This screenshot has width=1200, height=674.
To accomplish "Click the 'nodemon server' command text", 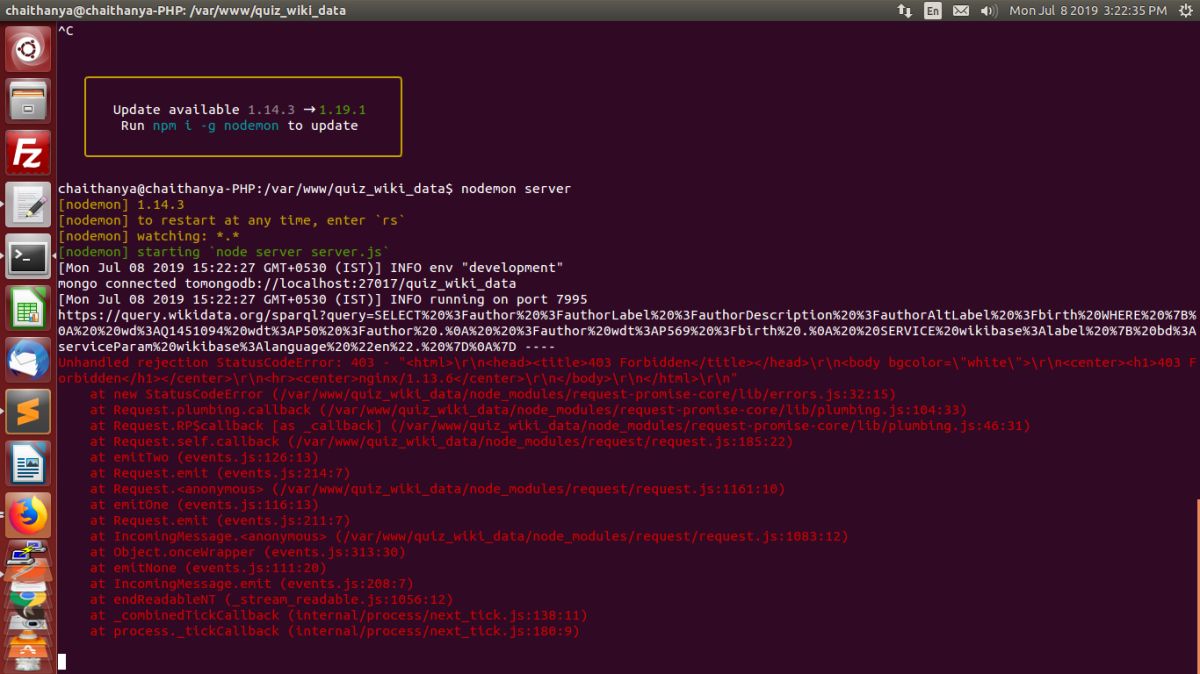I will tap(516, 188).
